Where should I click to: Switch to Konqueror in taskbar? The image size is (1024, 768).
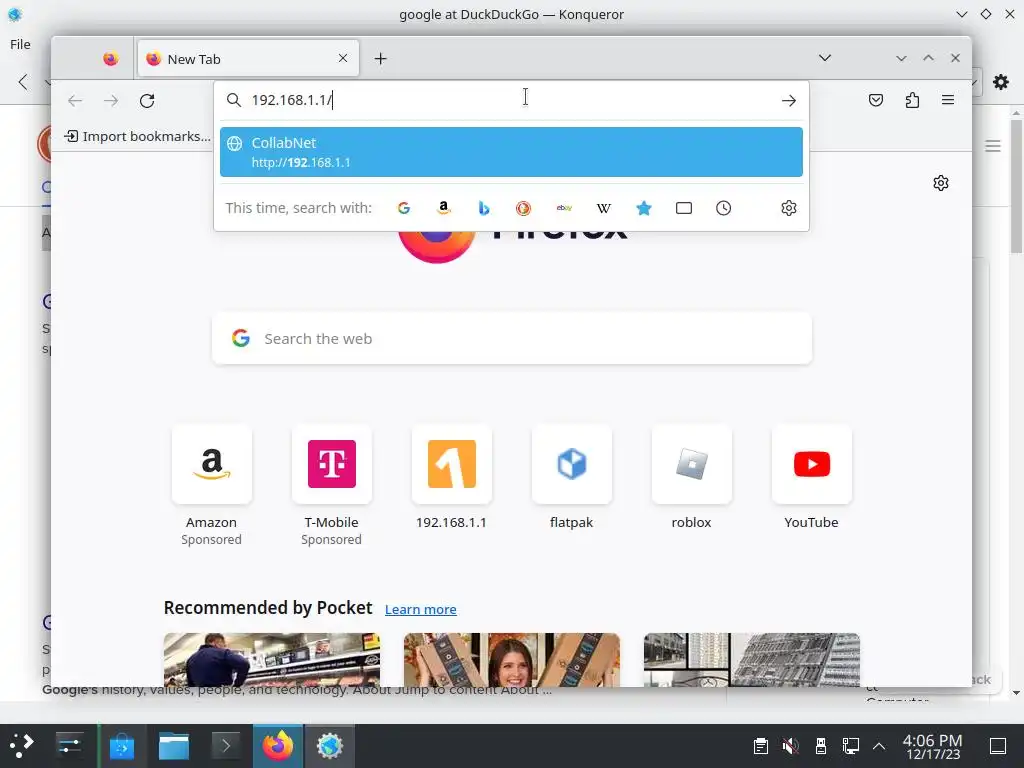330,745
